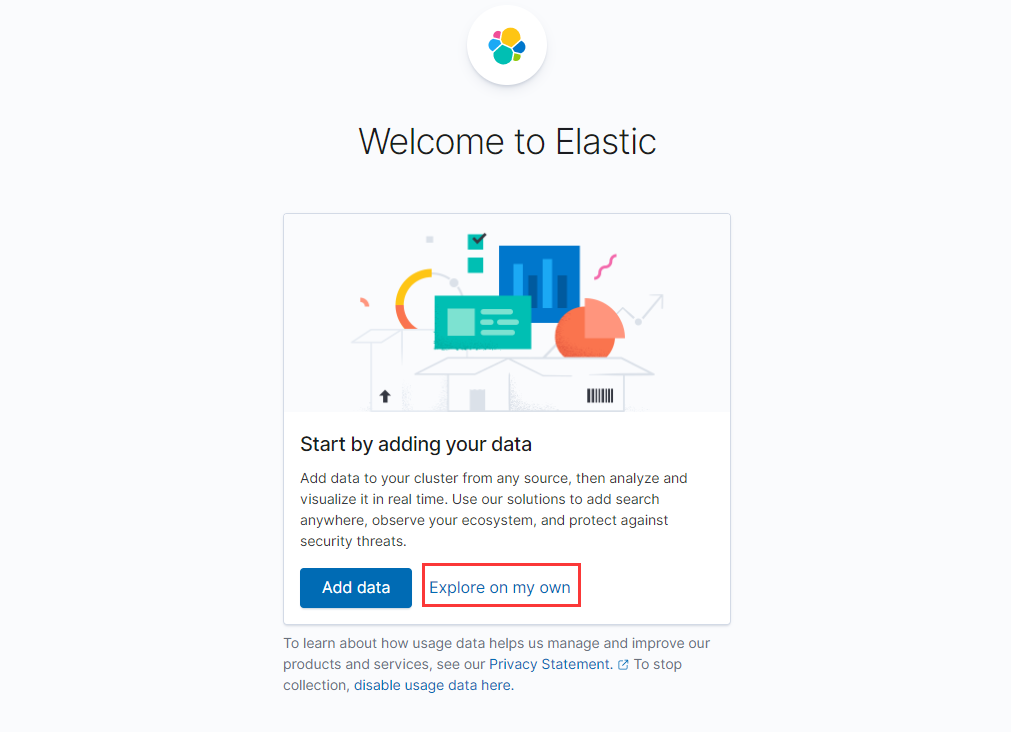Click the description paragraph about adding data
Screen dimensions: 1011x732
[x=494, y=510]
